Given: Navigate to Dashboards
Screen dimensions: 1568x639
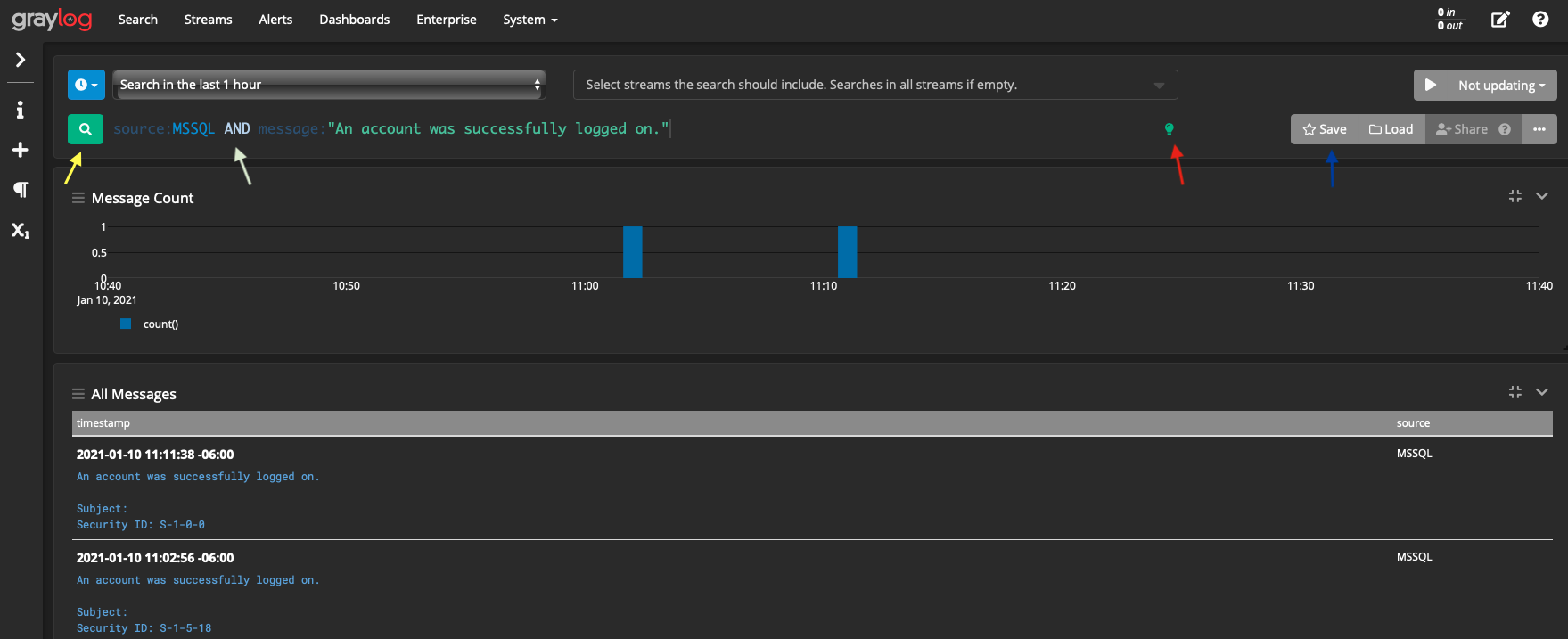Looking at the screenshot, I should [355, 20].
